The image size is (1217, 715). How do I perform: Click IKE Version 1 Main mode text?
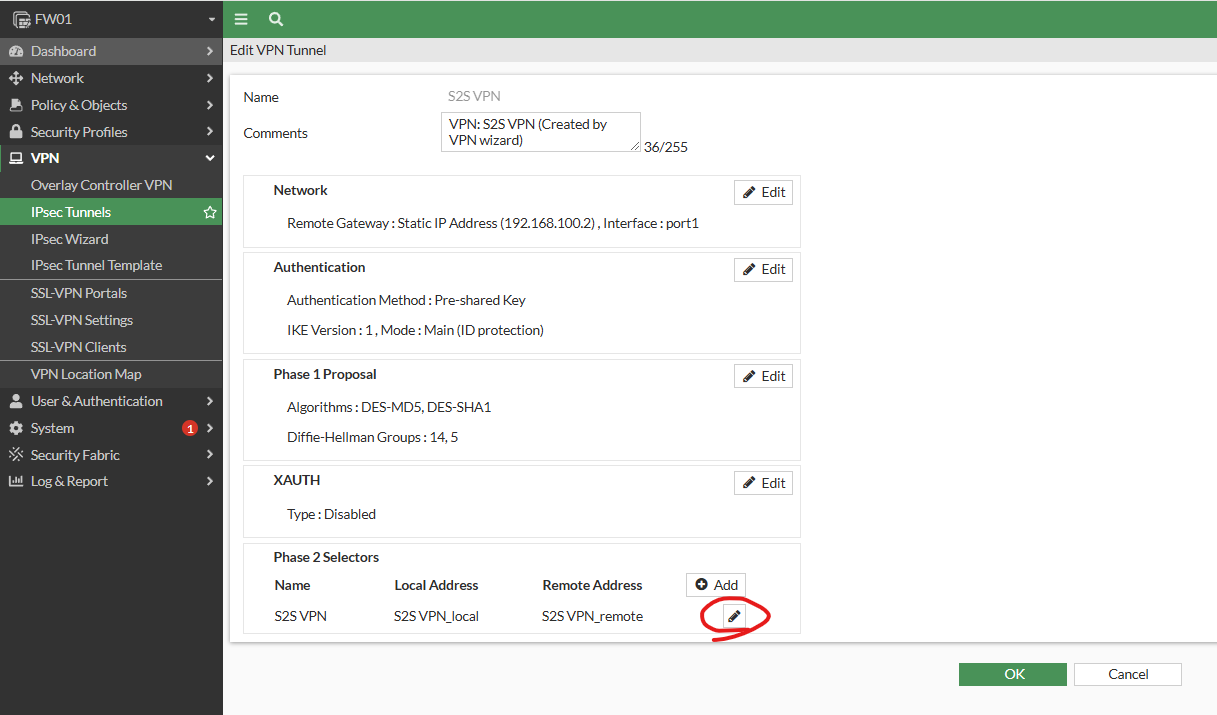tap(415, 330)
